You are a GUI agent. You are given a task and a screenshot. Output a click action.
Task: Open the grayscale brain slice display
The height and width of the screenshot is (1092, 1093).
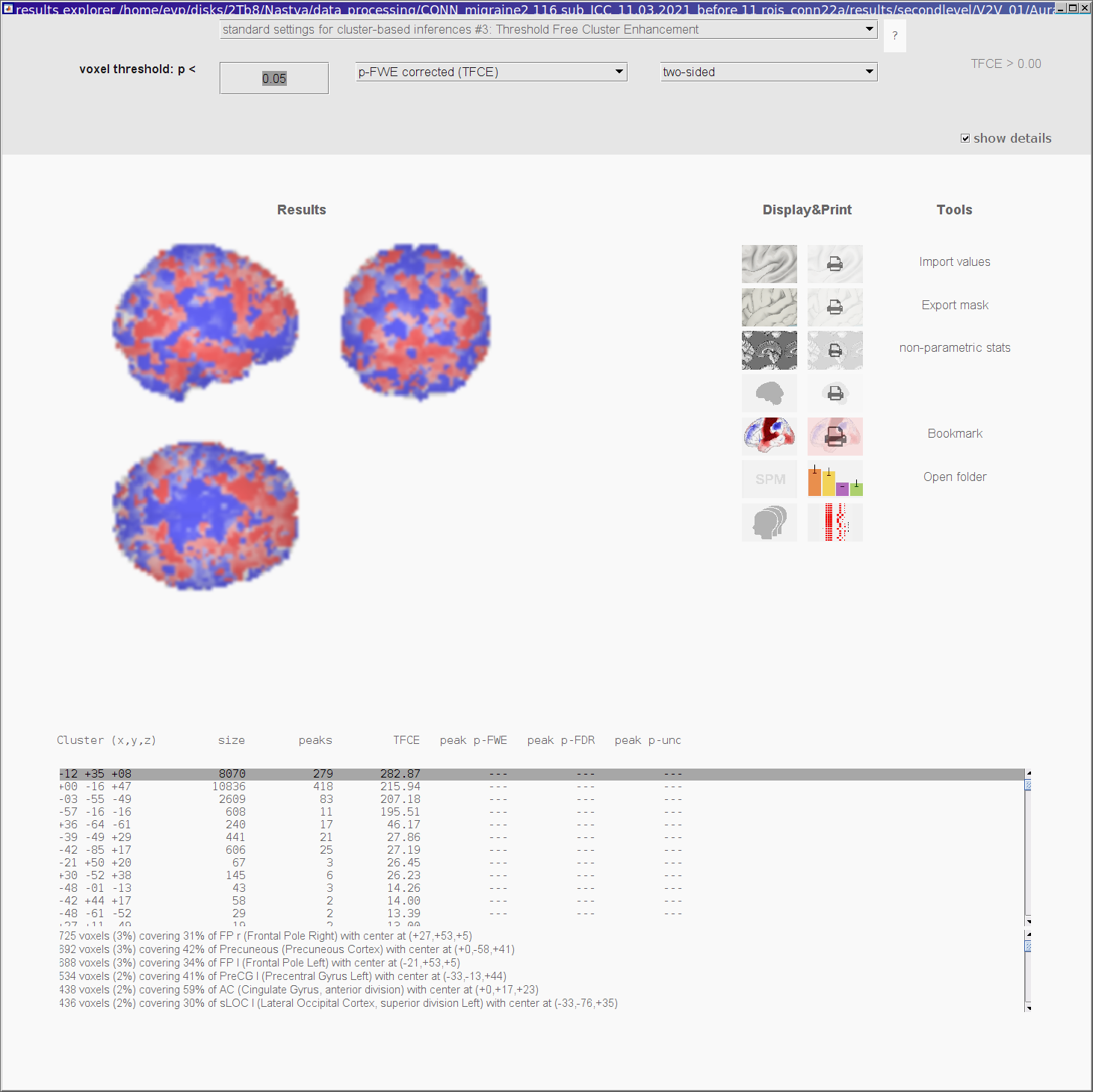[x=769, y=350]
